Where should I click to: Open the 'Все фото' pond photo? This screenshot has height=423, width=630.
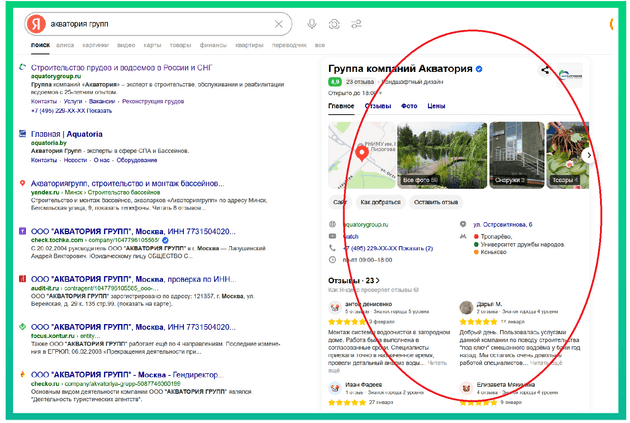click(x=442, y=155)
